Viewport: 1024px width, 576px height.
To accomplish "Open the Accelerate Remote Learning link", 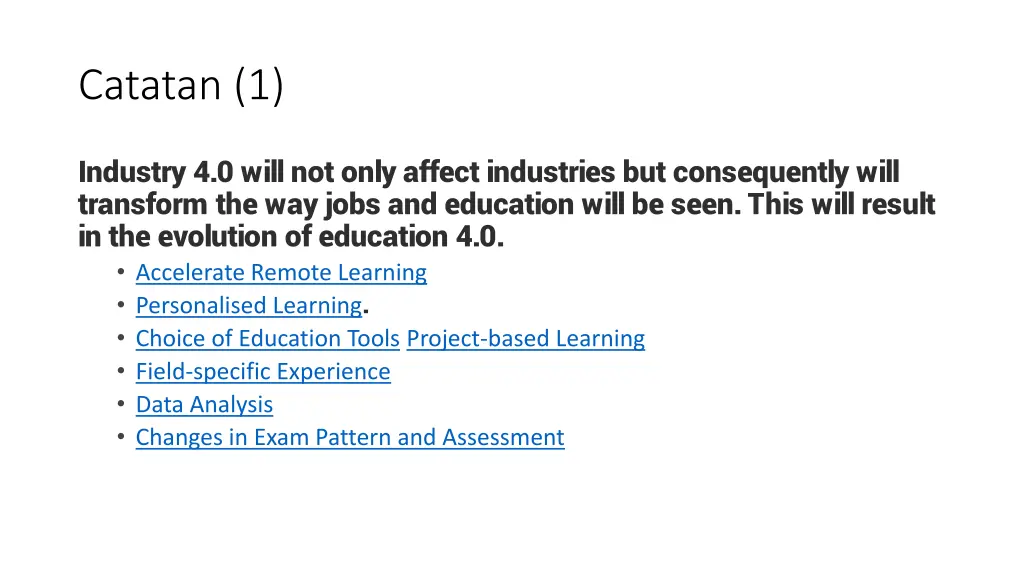I will click(x=281, y=272).
